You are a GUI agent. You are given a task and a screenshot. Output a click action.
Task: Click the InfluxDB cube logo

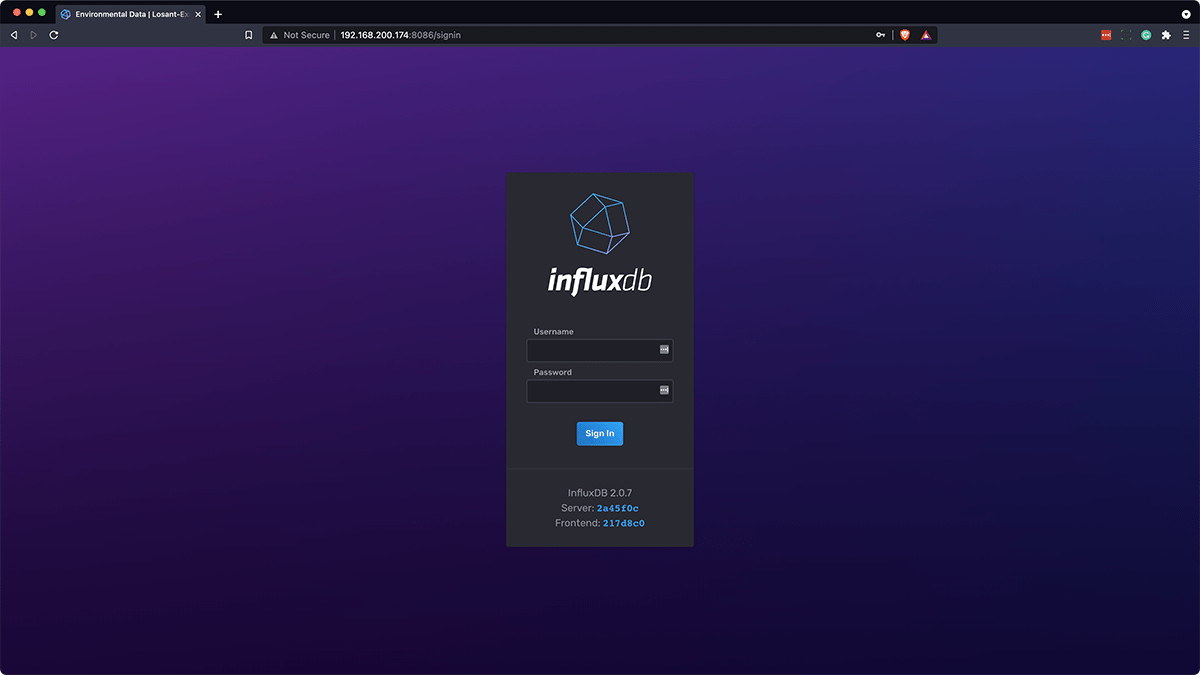(600, 223)
